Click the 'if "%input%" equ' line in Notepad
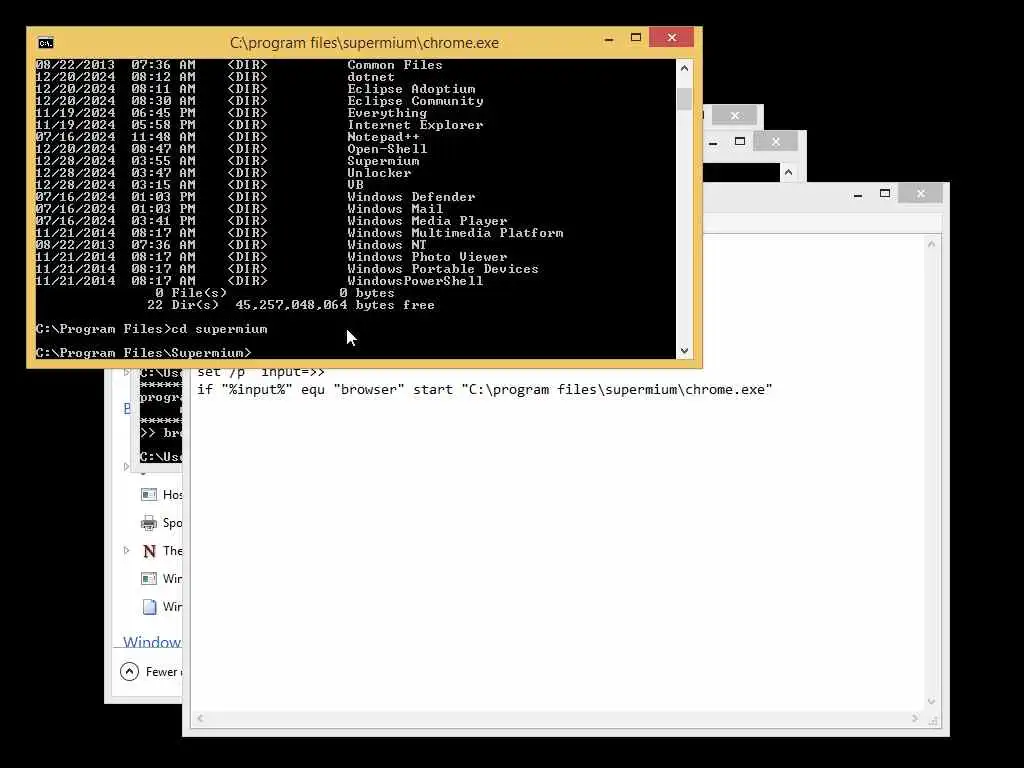Screen dimensions: 1024x768 point(485,390)
